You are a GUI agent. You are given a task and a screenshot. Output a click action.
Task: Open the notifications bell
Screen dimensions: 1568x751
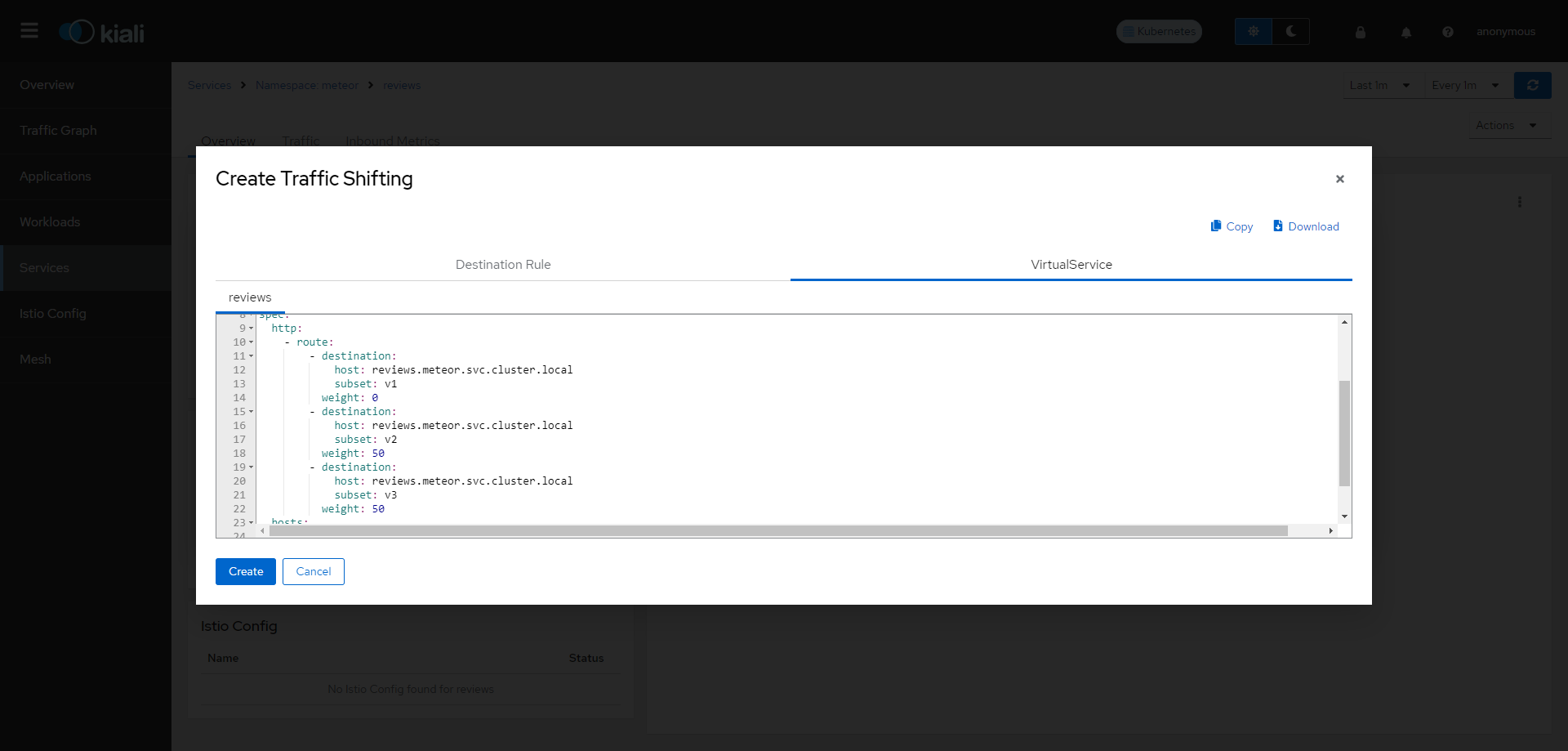pyautogui.click(x=1406, y=32)
